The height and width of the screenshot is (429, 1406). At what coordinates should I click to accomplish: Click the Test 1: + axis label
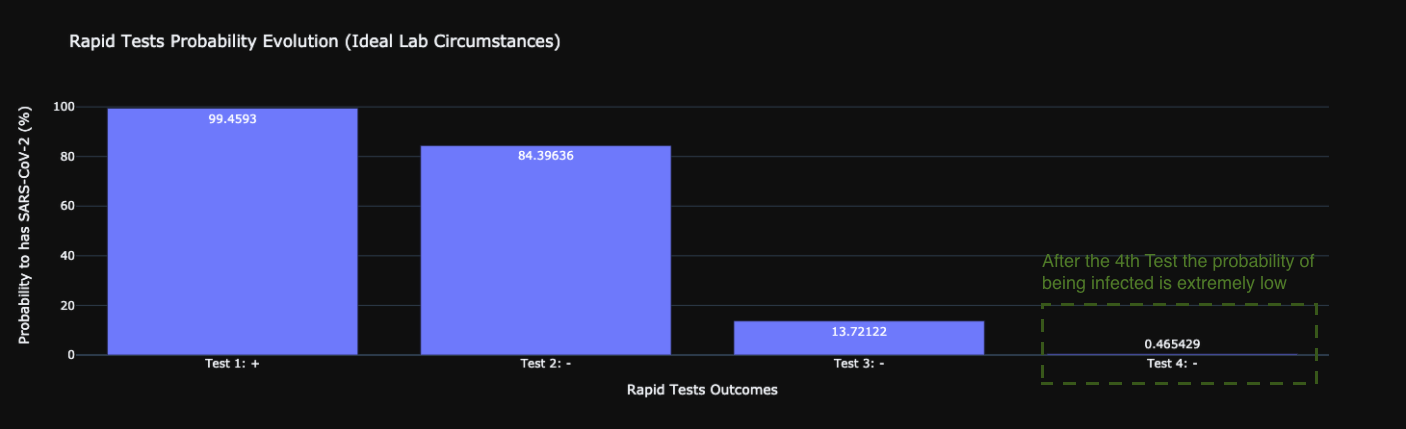232,364
